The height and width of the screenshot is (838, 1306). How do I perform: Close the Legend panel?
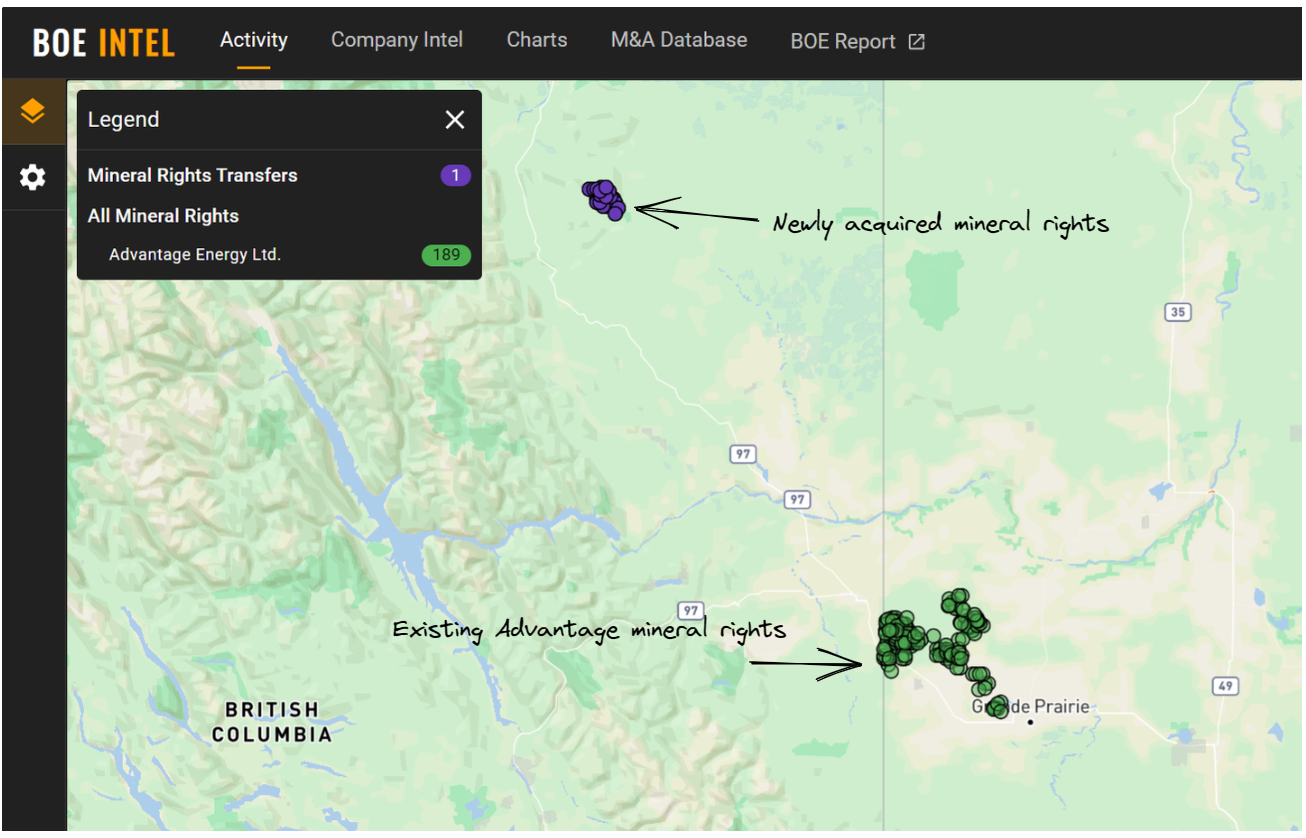pos(455,119)
